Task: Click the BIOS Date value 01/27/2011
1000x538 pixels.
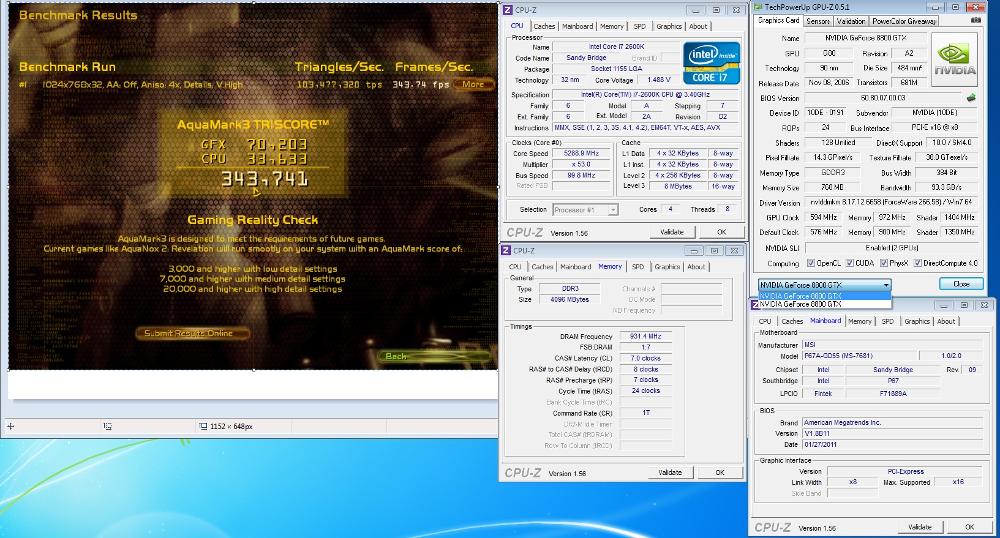Action: click(892, 444)
